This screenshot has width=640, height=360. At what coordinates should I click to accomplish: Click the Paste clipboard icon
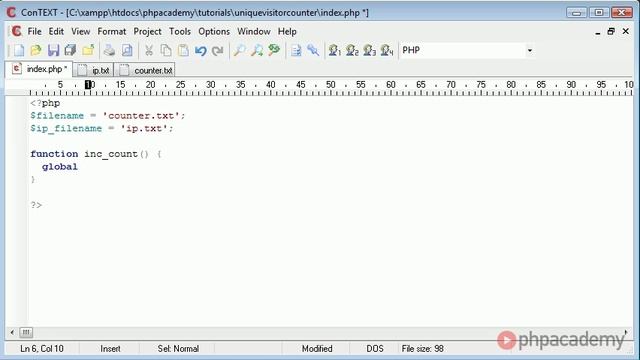coord(183,50)
